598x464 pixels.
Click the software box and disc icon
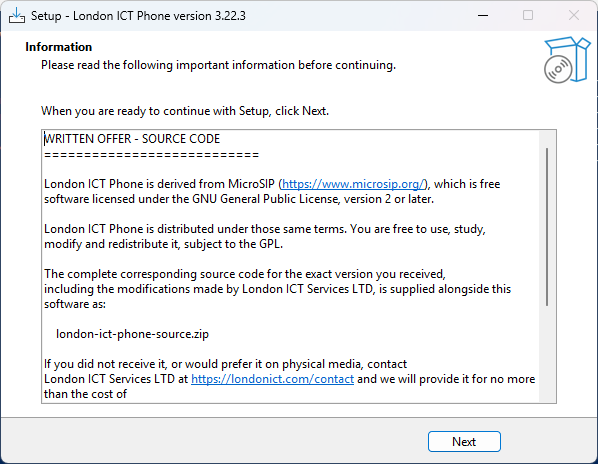tap(567, 60)
